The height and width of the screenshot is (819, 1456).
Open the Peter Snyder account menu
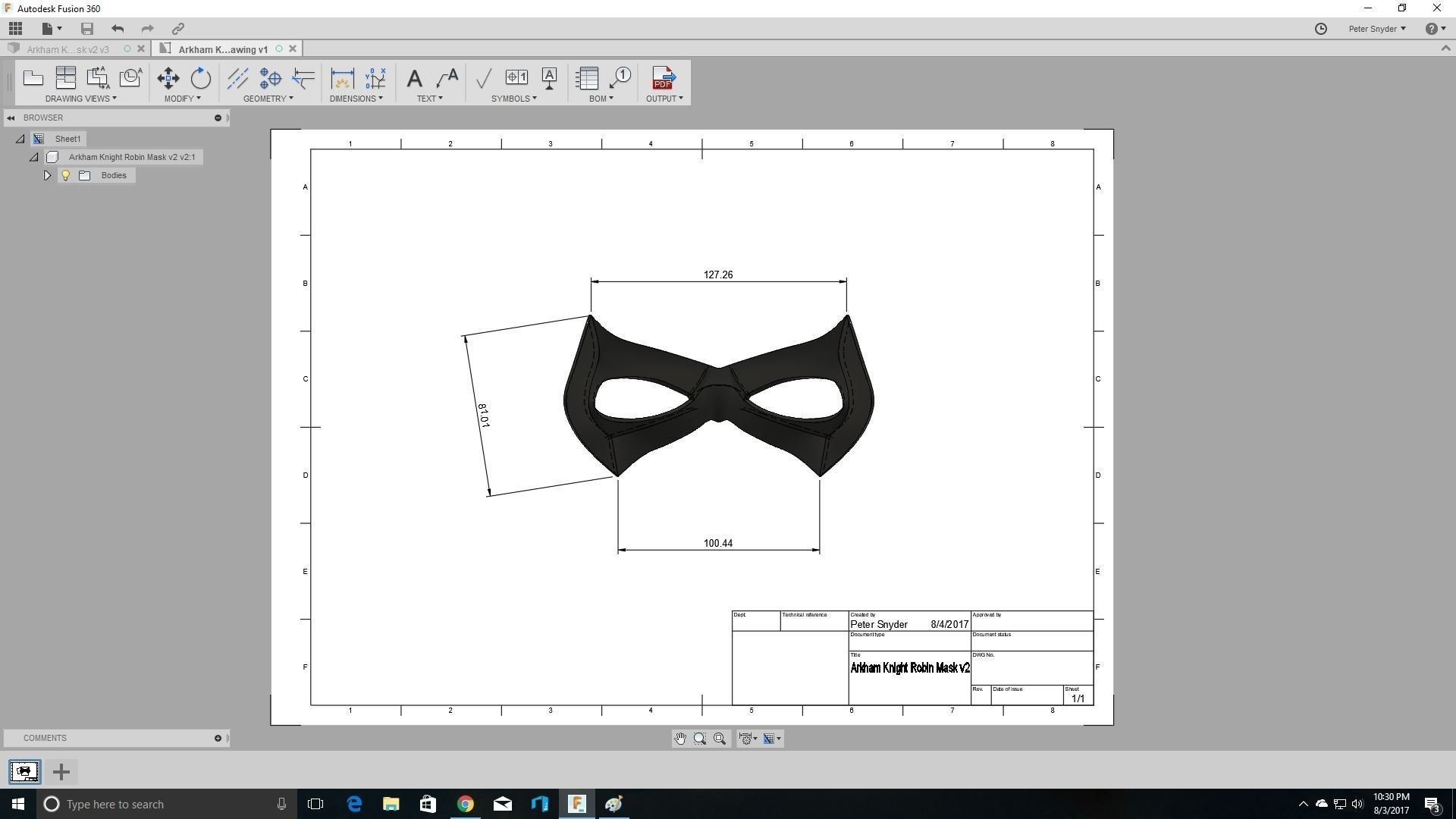(1376, 29)
